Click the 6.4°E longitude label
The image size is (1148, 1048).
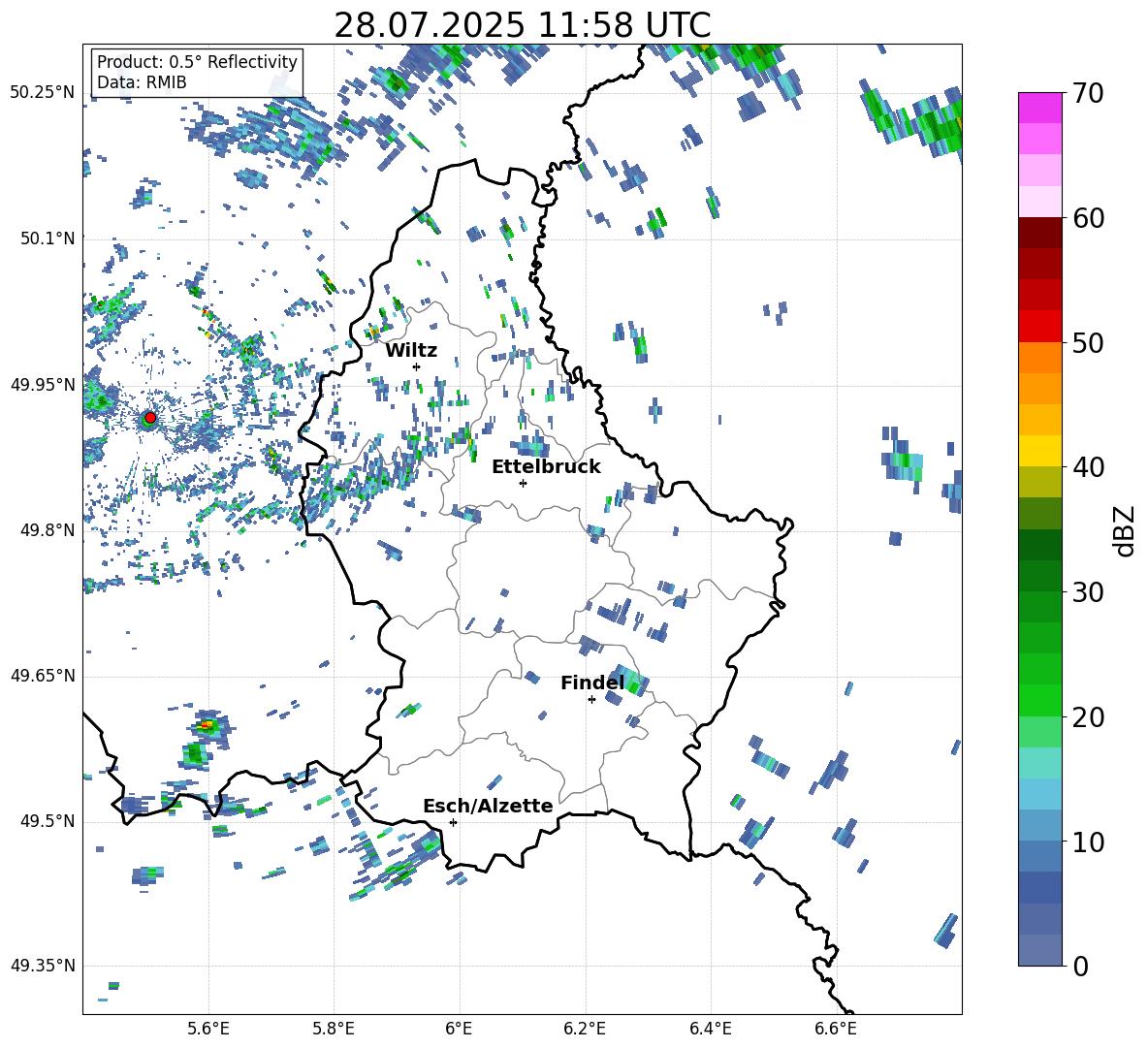click(x=711, y=1029)
